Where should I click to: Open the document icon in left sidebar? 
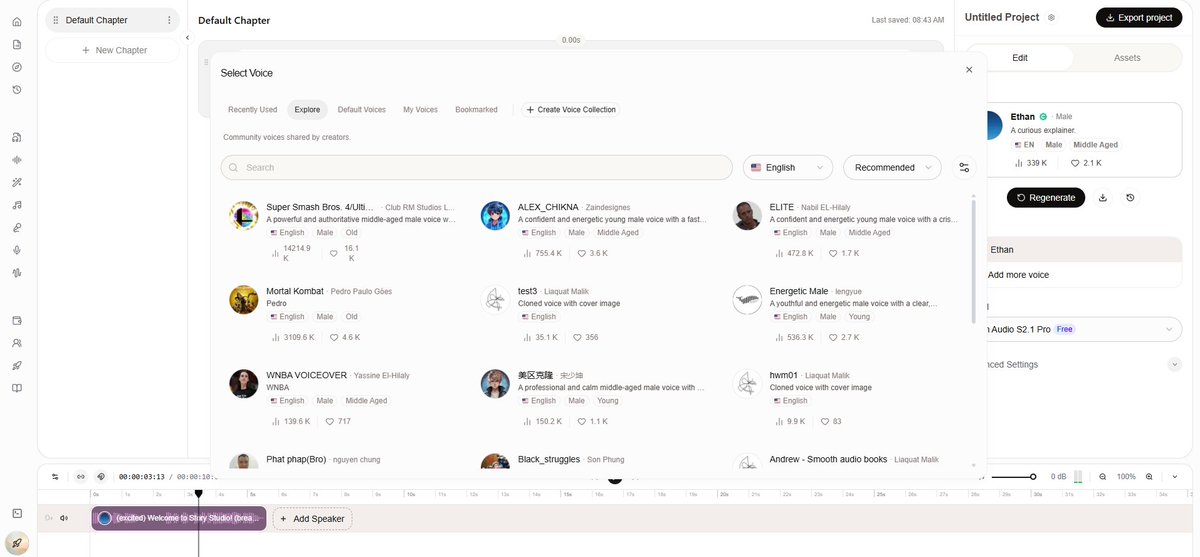17,44
